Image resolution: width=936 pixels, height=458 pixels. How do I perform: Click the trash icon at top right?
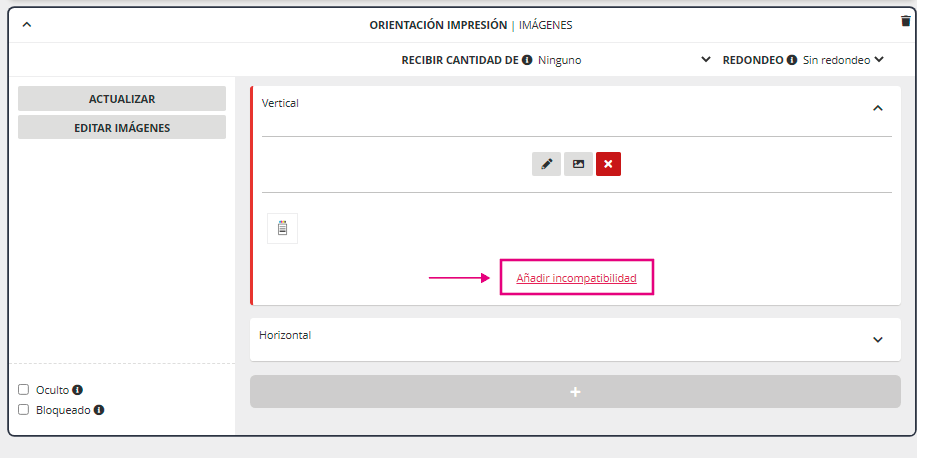pos(906,21)
